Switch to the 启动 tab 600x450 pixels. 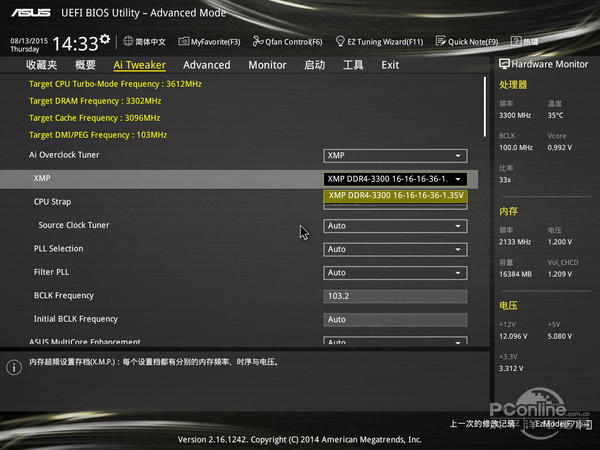tap(315, 65)
